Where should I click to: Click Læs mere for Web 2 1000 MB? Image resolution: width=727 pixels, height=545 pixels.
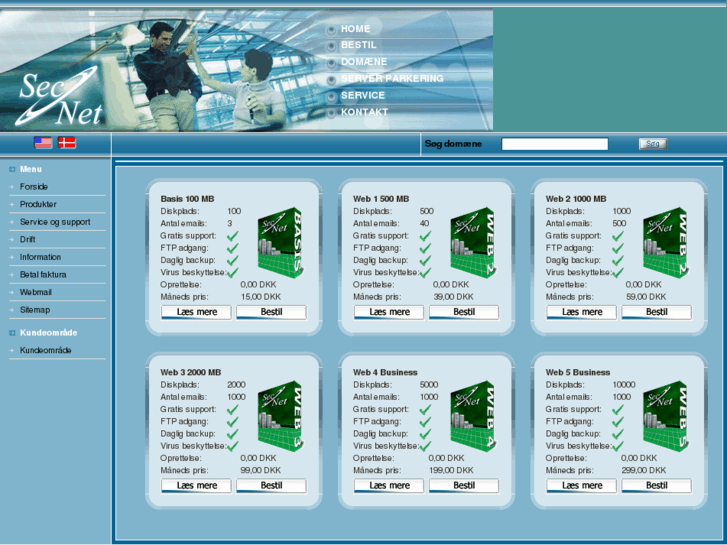tap(581, 312)
